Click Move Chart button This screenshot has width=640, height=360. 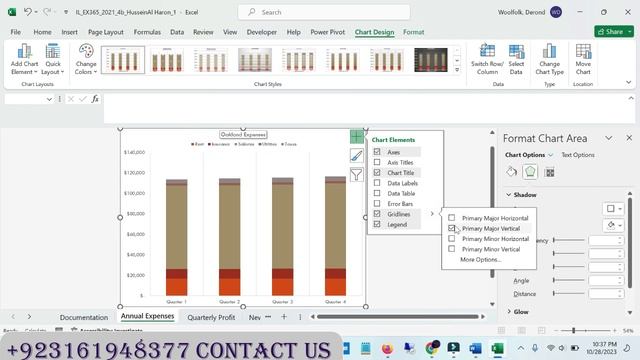click(583, 60)
